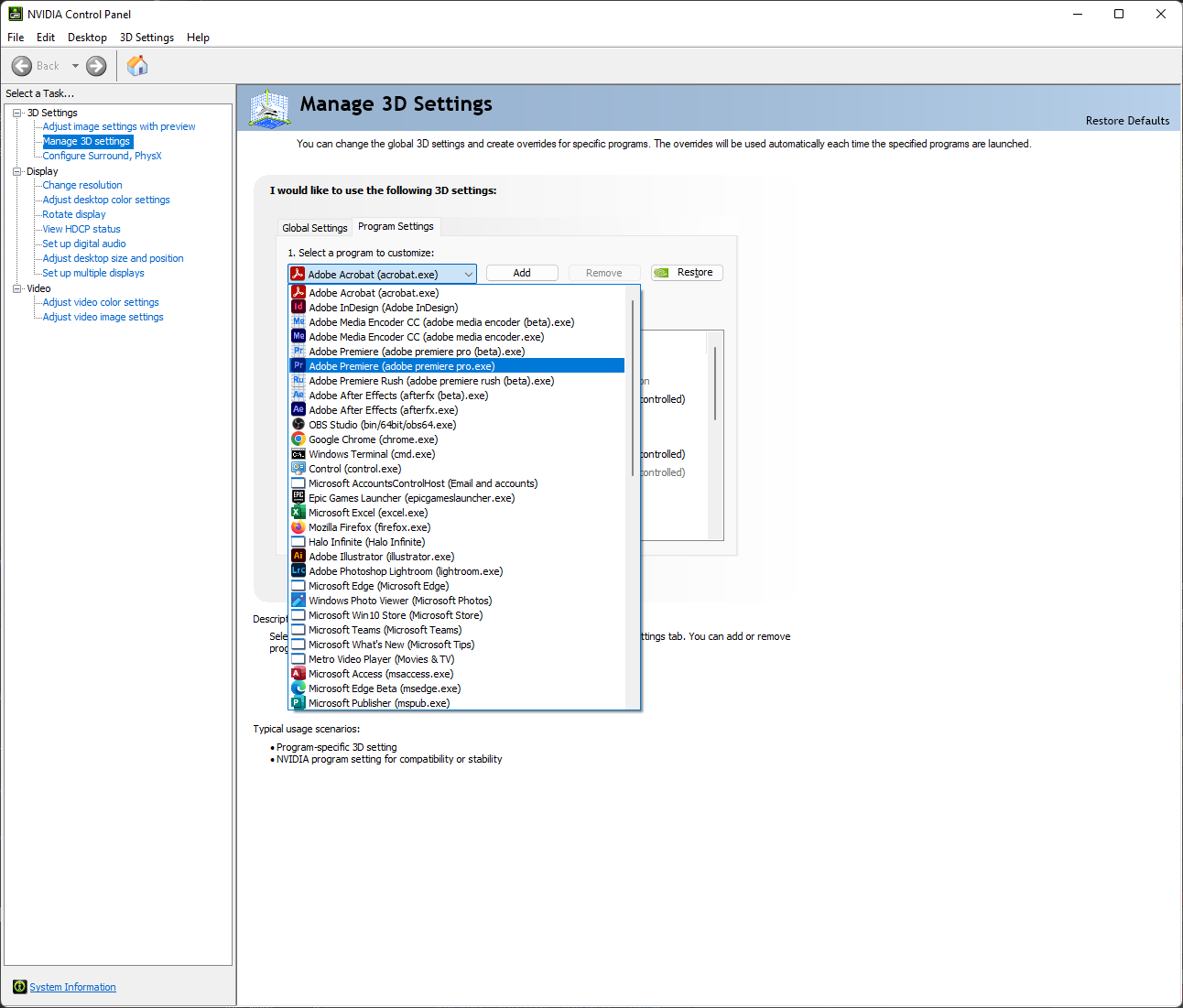Open Rotate display task

[74, 214]
